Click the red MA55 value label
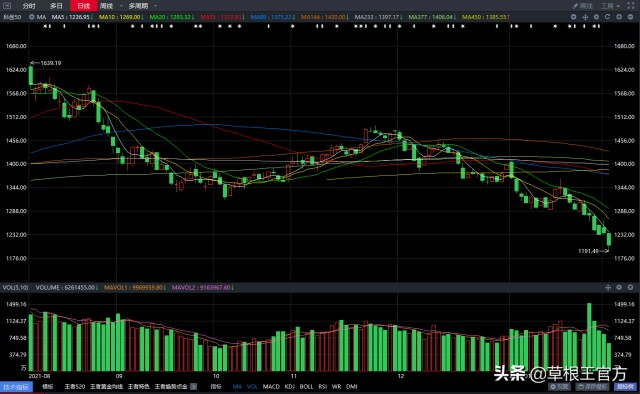This screenshot has width=640, height=394. click(x=222, y=17)
